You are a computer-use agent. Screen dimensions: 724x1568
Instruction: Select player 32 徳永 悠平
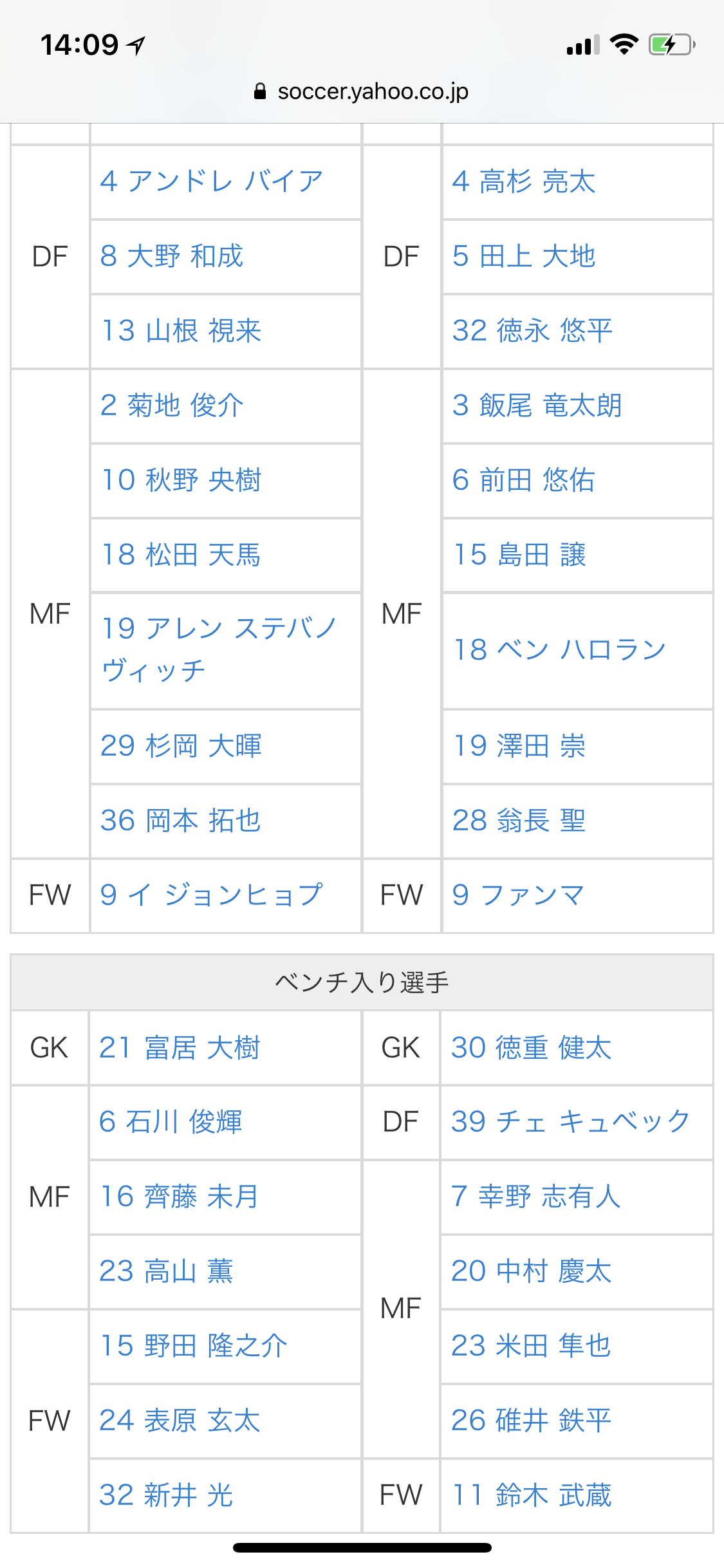click(x=532, y=331)
